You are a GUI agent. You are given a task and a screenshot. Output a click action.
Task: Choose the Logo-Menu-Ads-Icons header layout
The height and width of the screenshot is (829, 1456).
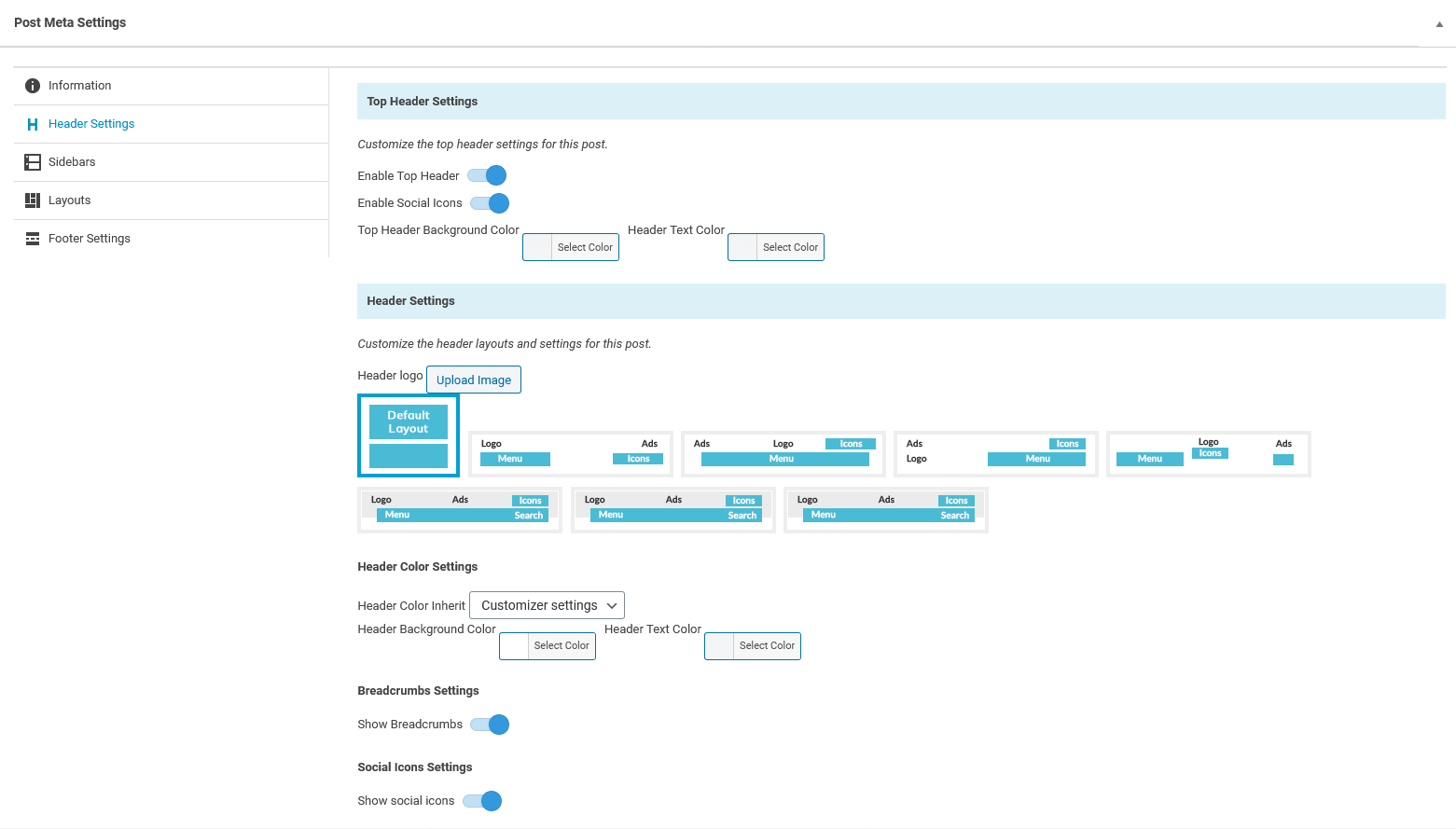point(570,453)
